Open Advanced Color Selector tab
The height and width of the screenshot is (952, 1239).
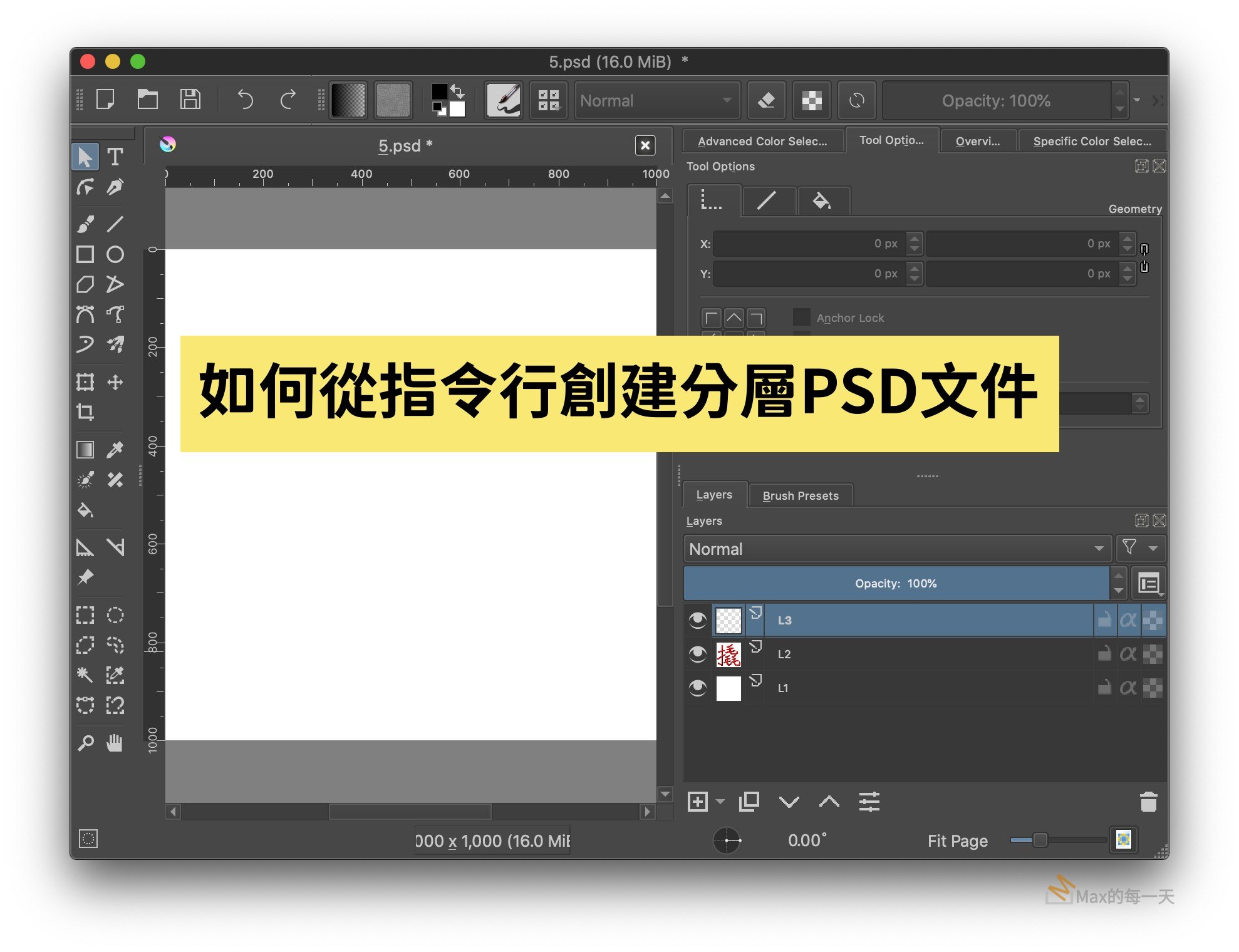click(762, 142)
